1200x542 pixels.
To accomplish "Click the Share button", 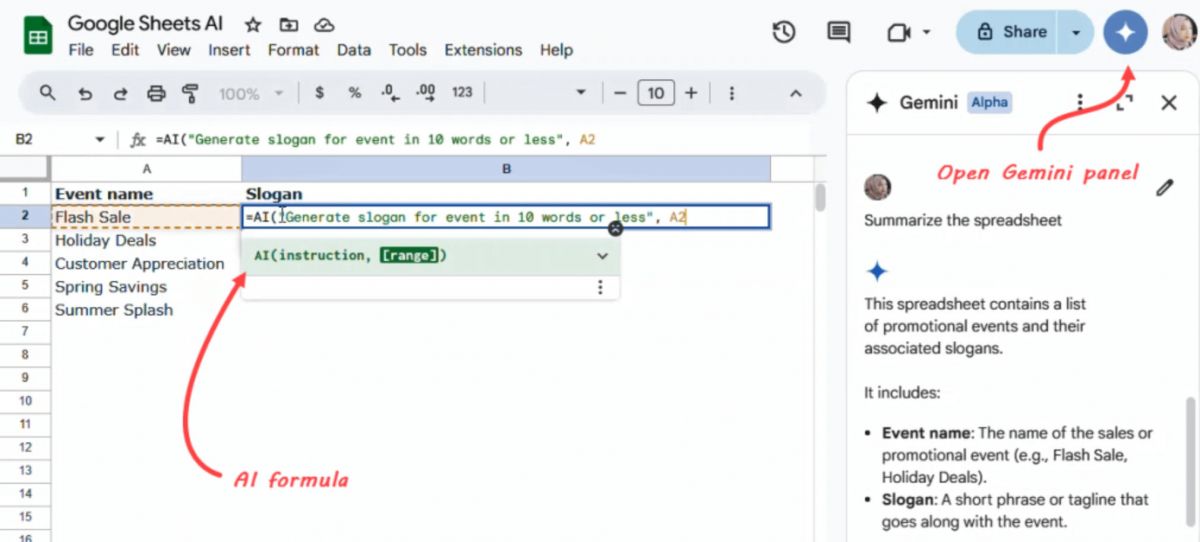I will tap(1010, 32).
